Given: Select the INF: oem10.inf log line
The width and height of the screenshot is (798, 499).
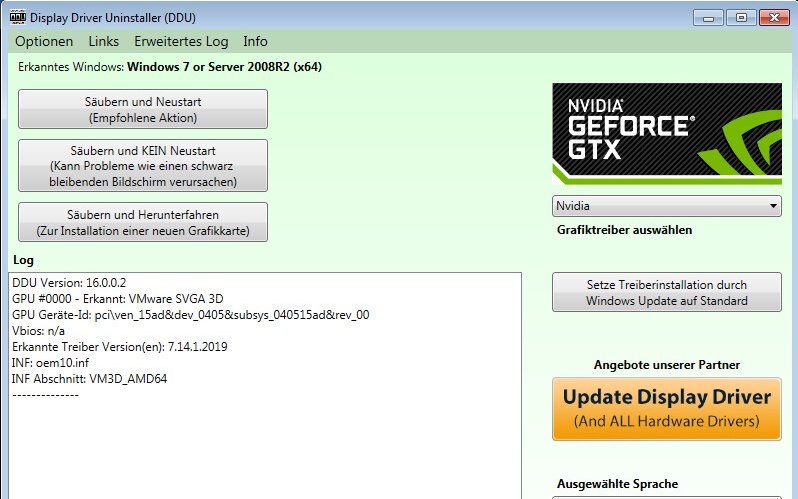Looking at the screenshot, I should coord(50,363).
